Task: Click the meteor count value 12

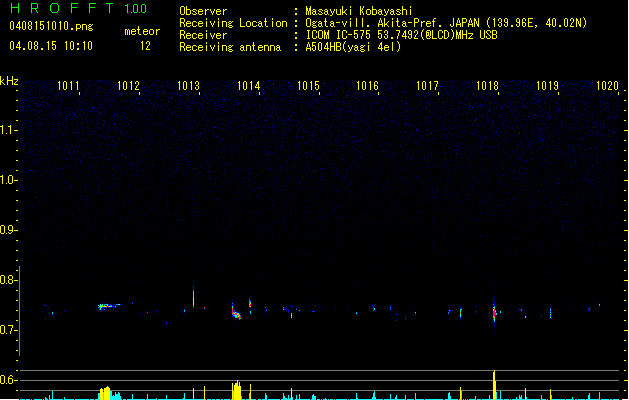Action: pyautogui.click(x=145, y=46)
